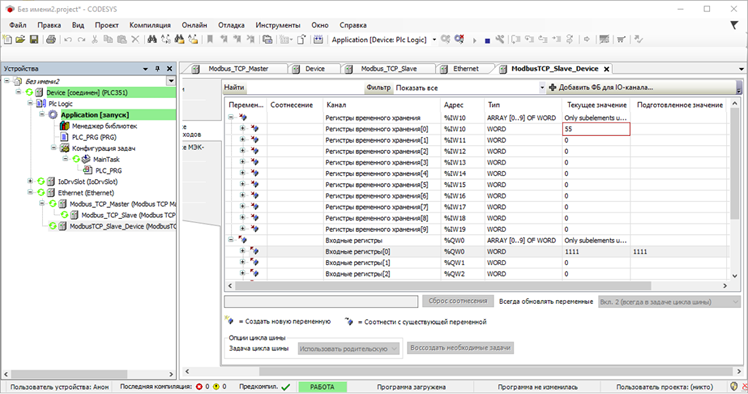Image resolution: width=748 pixels, height=394 pixels.
Task: Open the Фильтр Показать все dropdown
Action: 542,87
